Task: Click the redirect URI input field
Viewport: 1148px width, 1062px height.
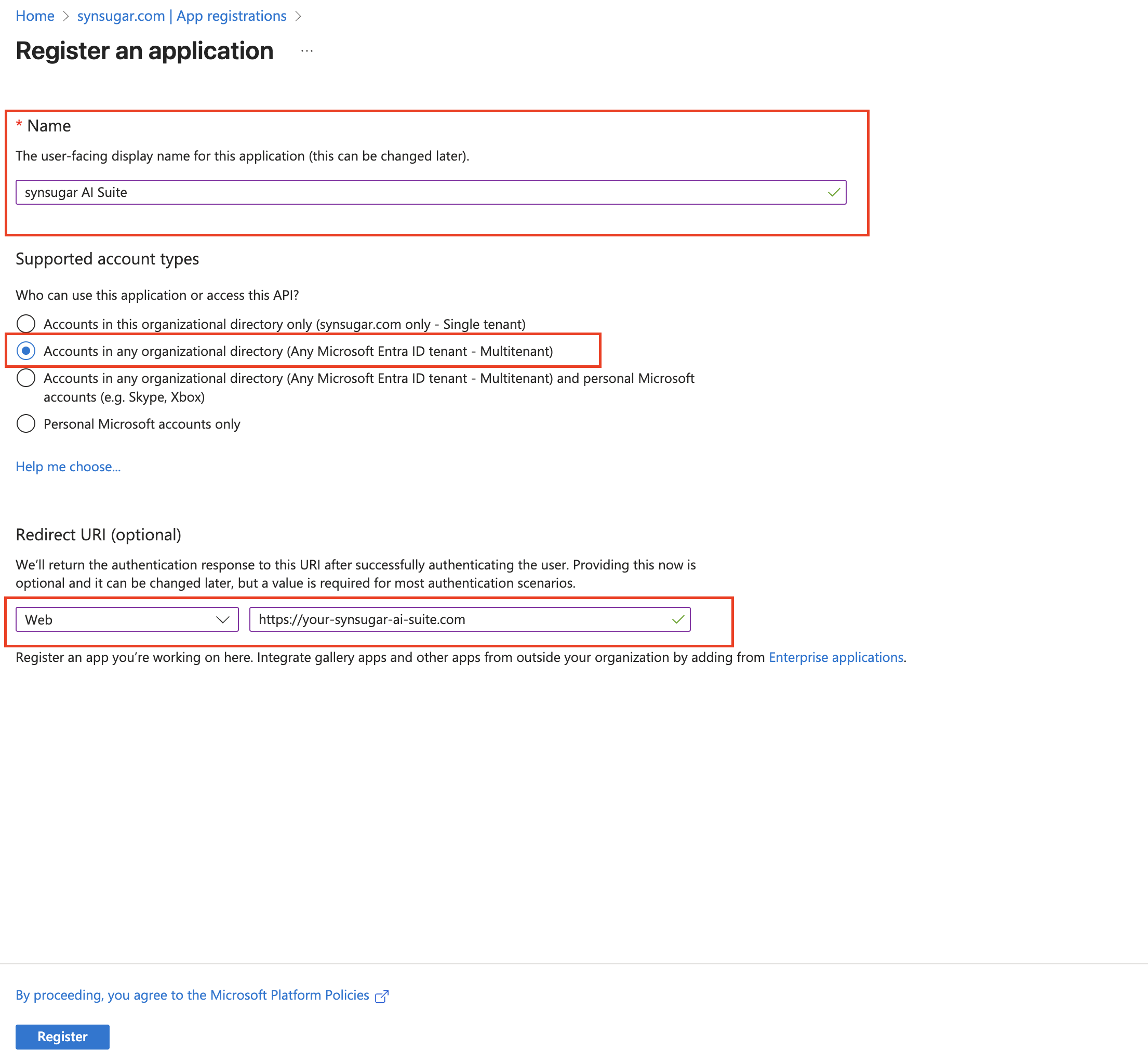Action: coord(460,619)
